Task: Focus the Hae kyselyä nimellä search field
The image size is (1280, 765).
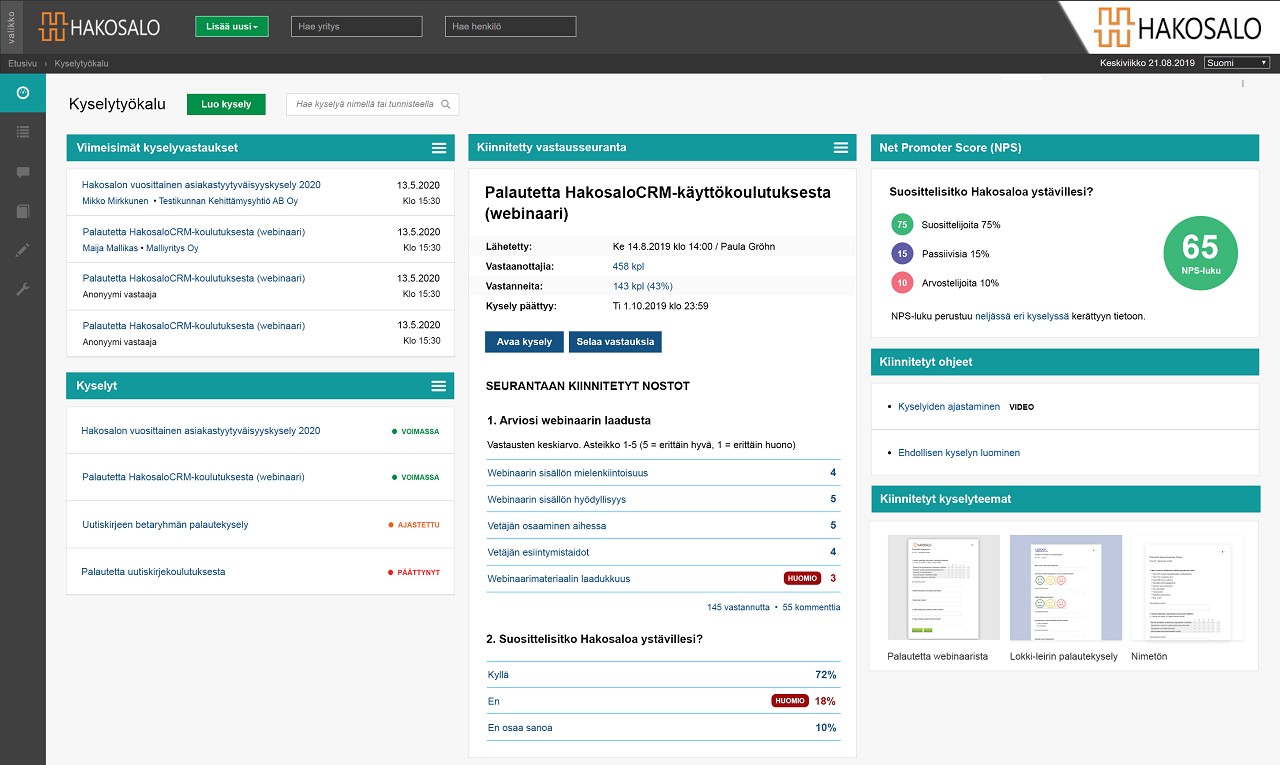Action: (x=373, y=104)
